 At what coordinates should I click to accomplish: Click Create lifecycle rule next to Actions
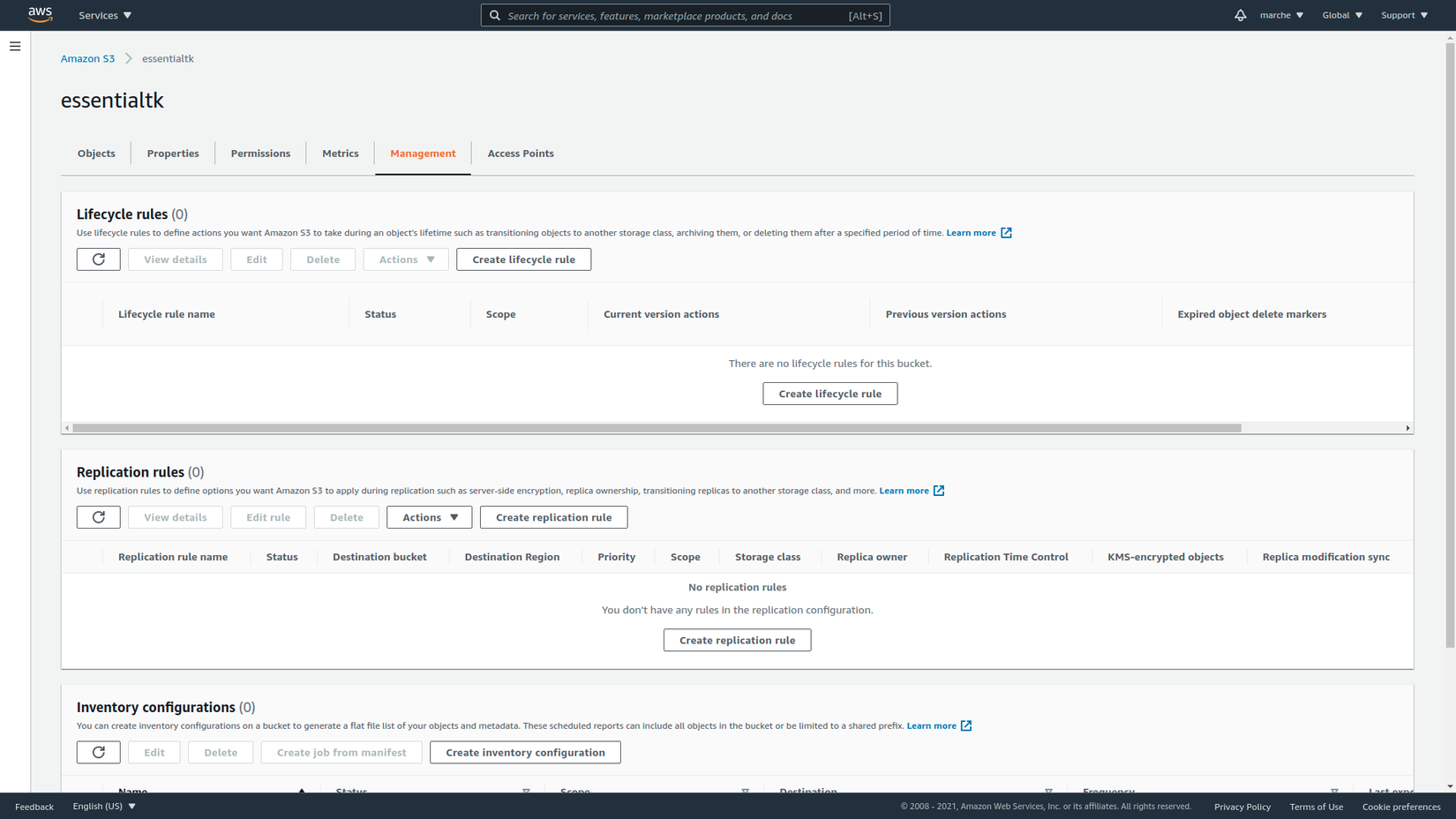click(524, 259)
